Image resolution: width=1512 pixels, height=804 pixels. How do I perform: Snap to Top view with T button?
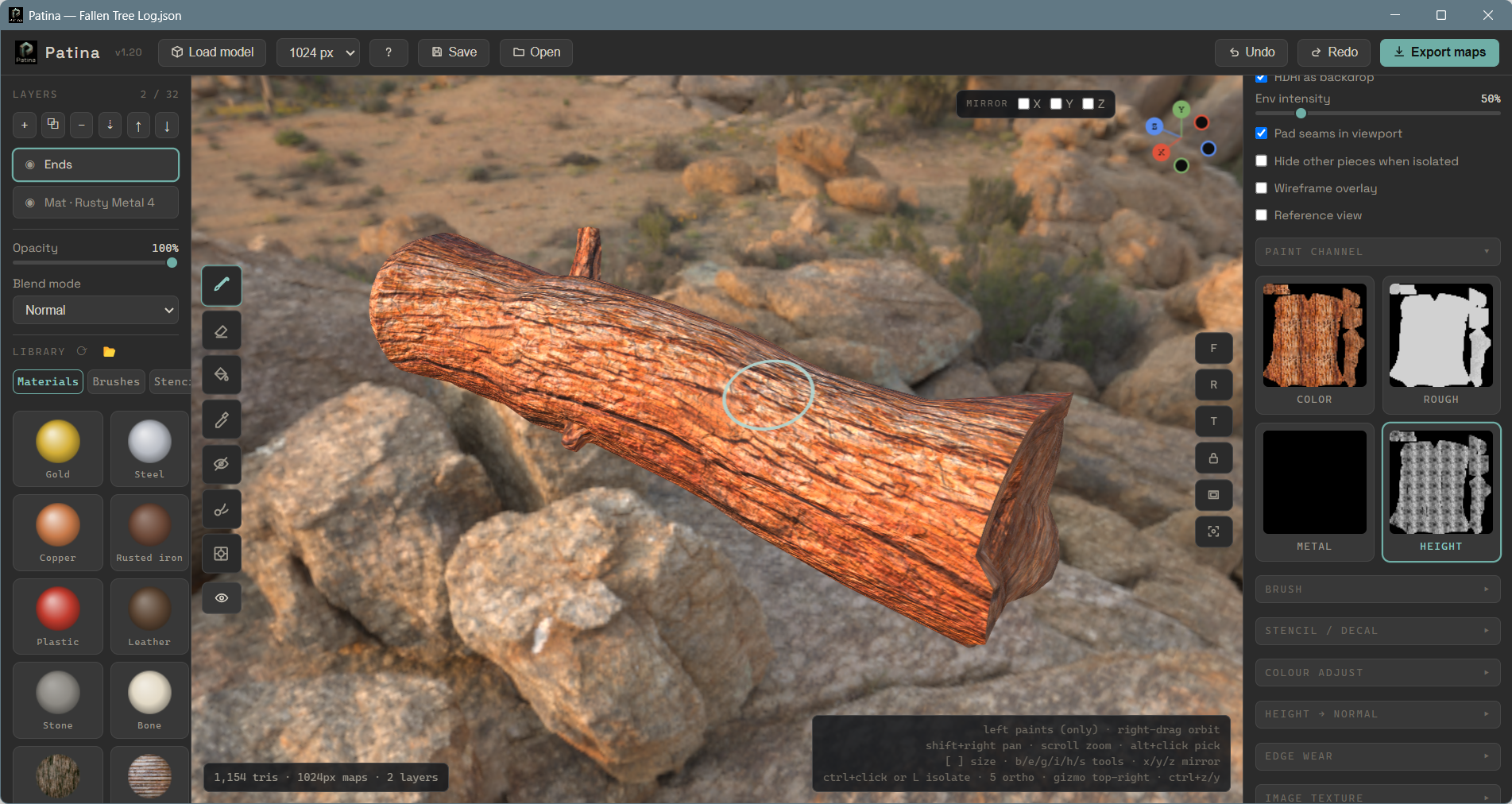click(1213, 421)
